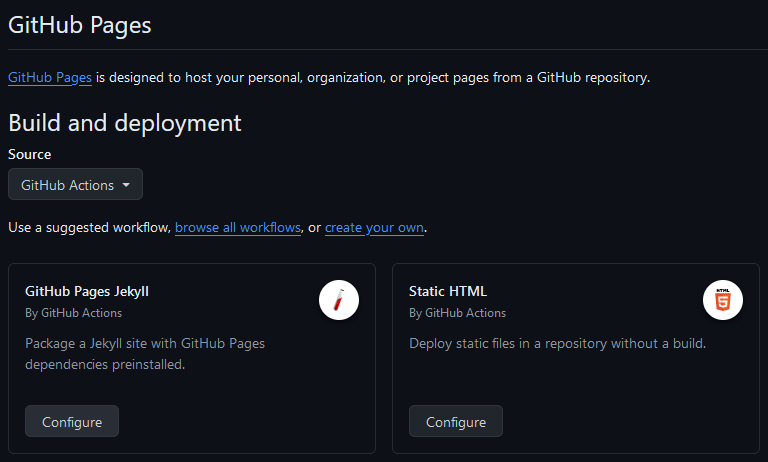Click 'Package a Jekyll site' description text
Viewport: 768px width, 462px height.
[145, 354]
